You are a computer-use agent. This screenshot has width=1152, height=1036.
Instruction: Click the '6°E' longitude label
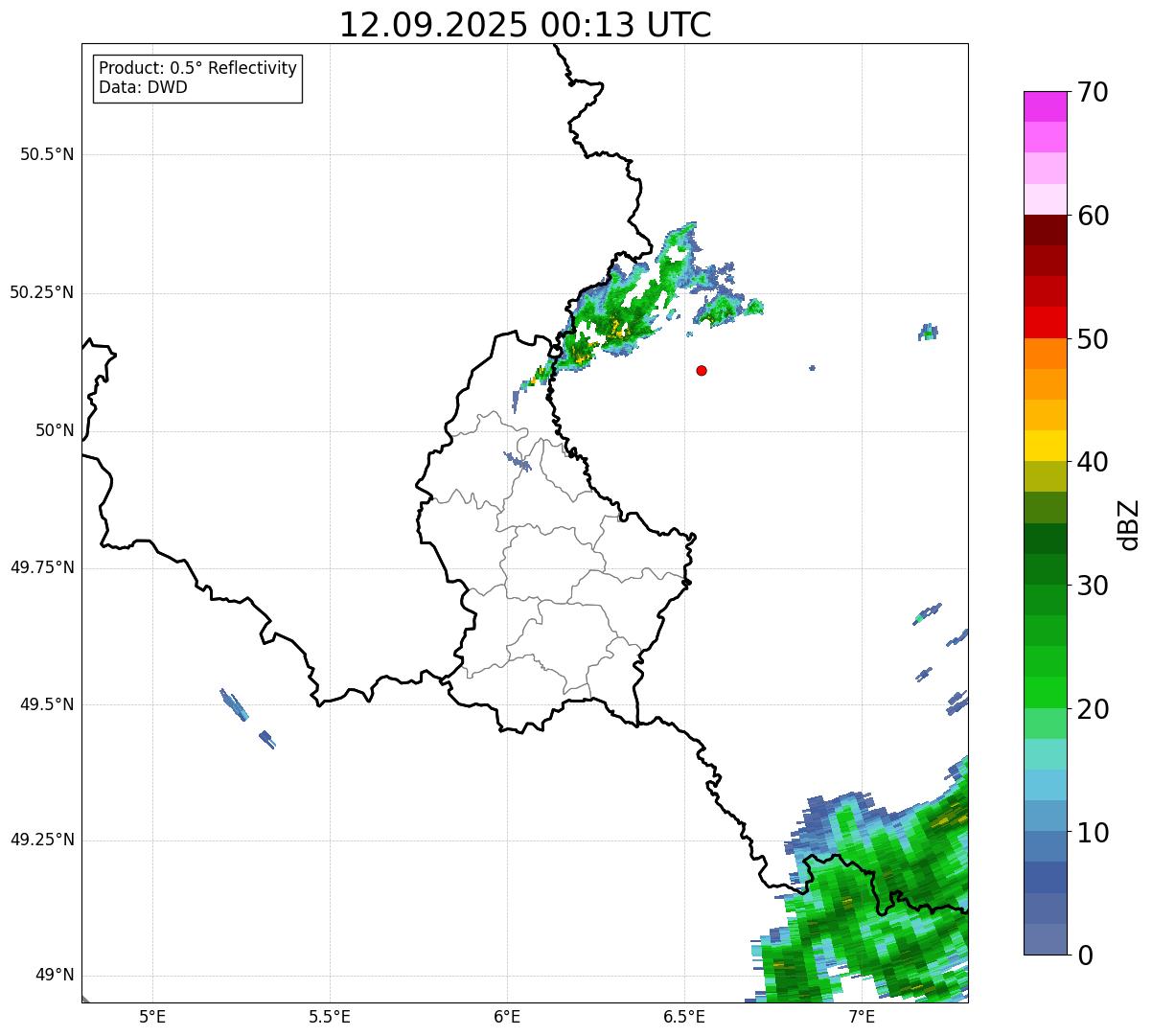coord(507,1016)
